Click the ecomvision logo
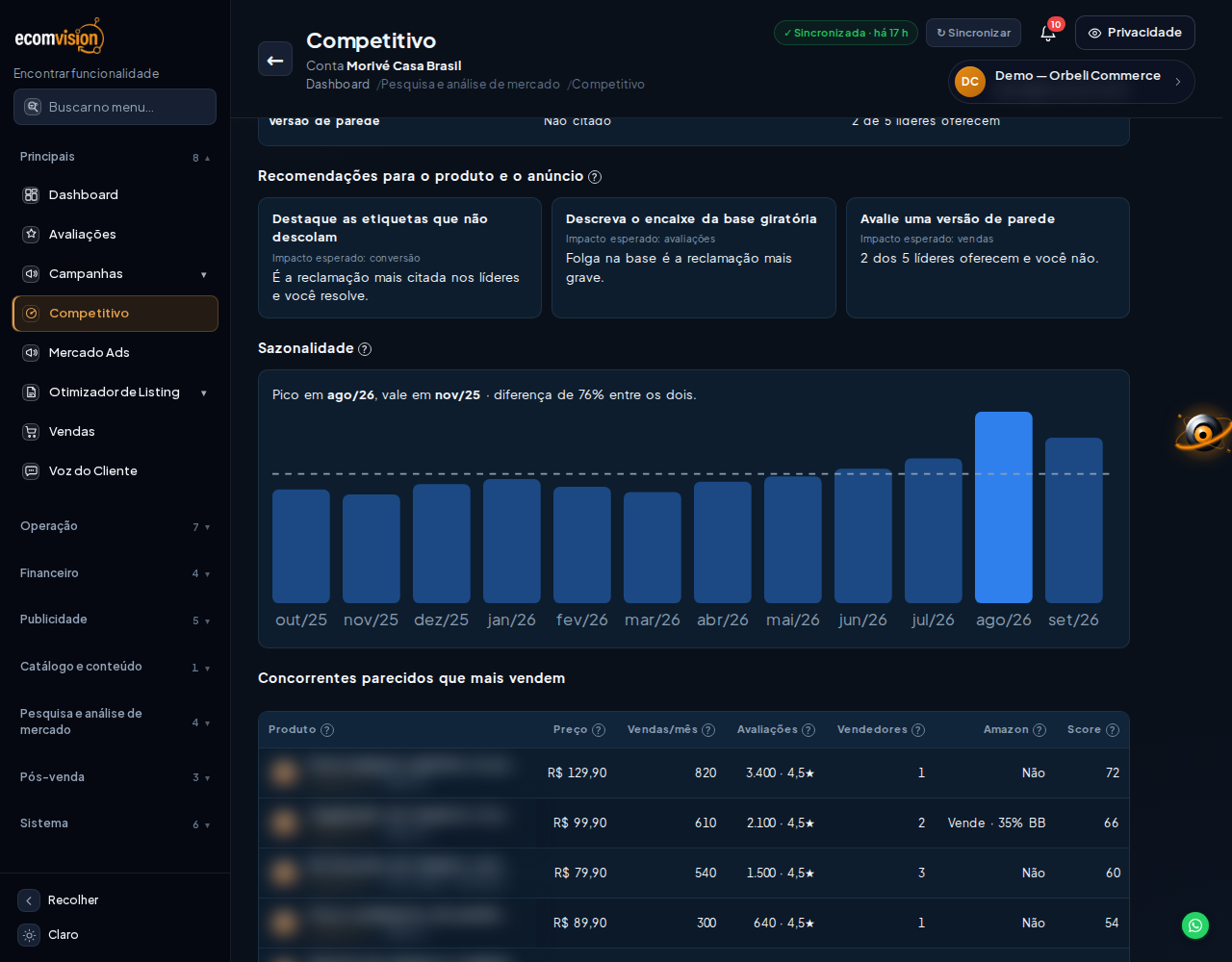 pos(60,37)
